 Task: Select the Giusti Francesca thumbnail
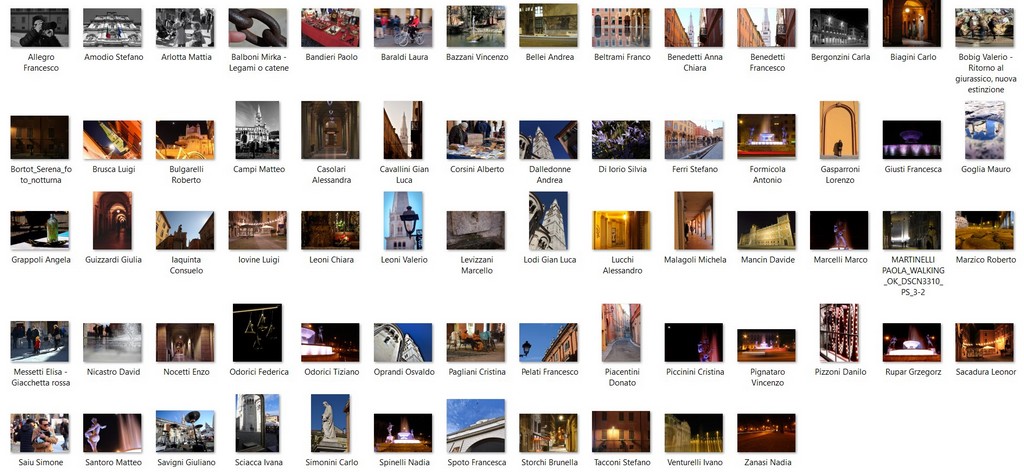pyautogui.click(x=912, y=140)
